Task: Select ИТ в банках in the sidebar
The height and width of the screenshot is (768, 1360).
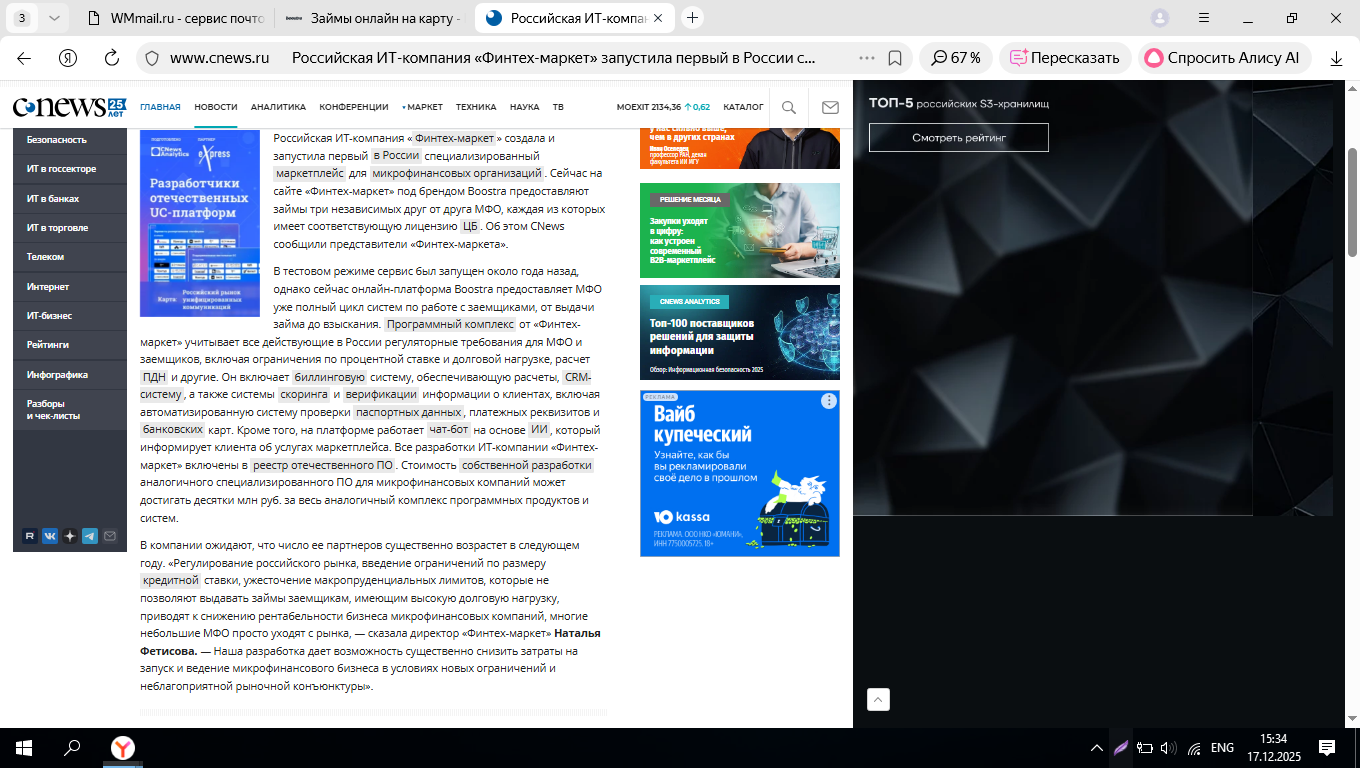Action: (70, 198)
